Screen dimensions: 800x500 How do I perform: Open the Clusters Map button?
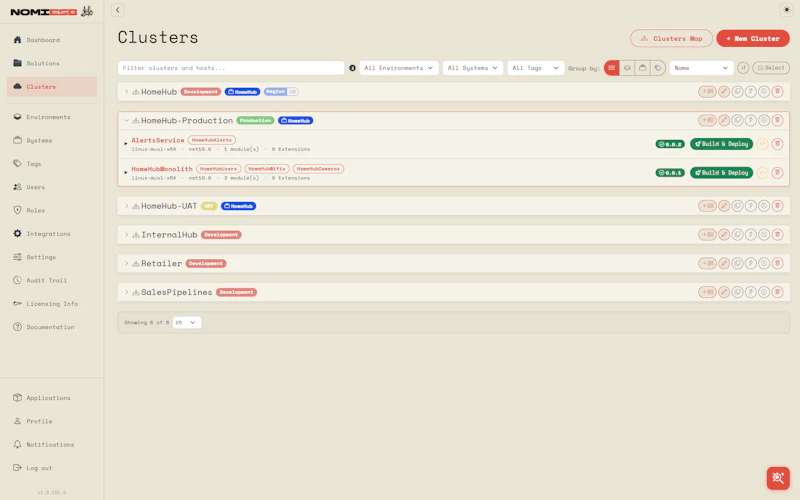click(671, 38)
